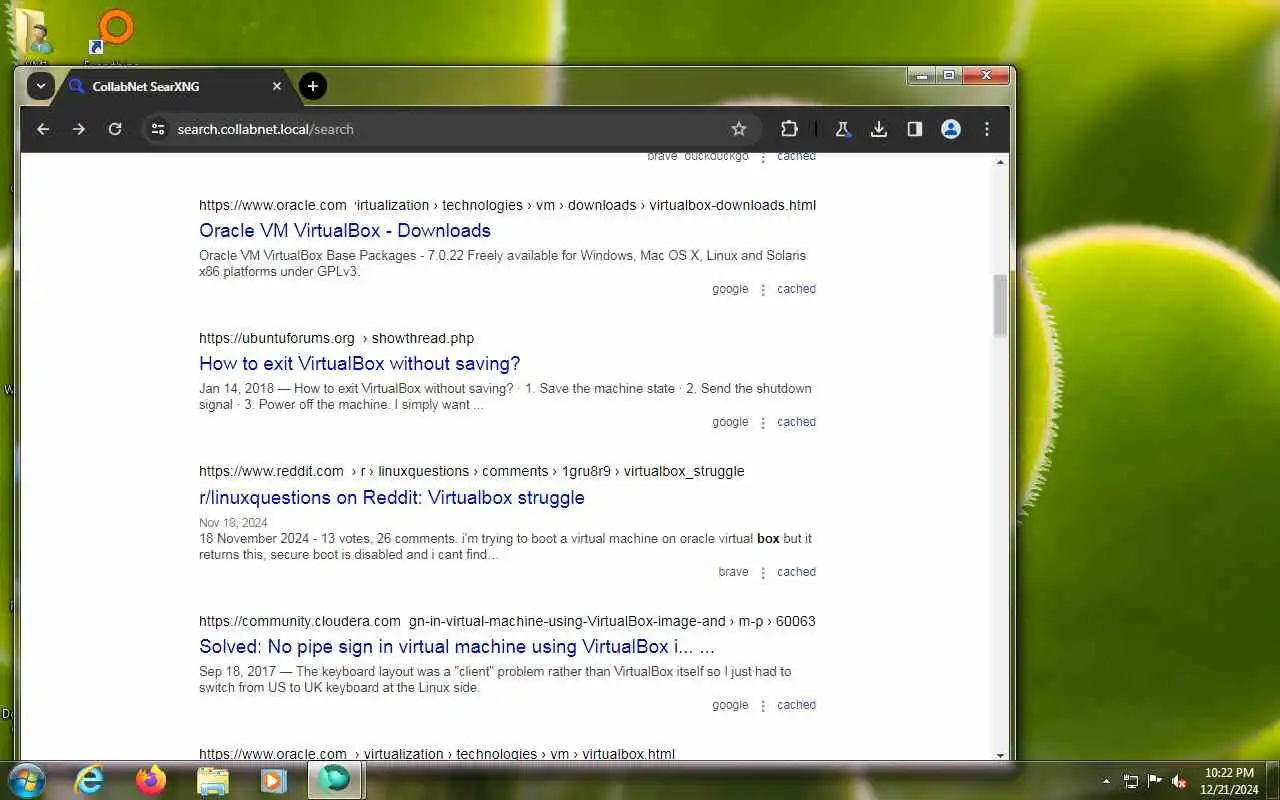
Task: Open the Windows Start menu
Action: tap(25, 780)
